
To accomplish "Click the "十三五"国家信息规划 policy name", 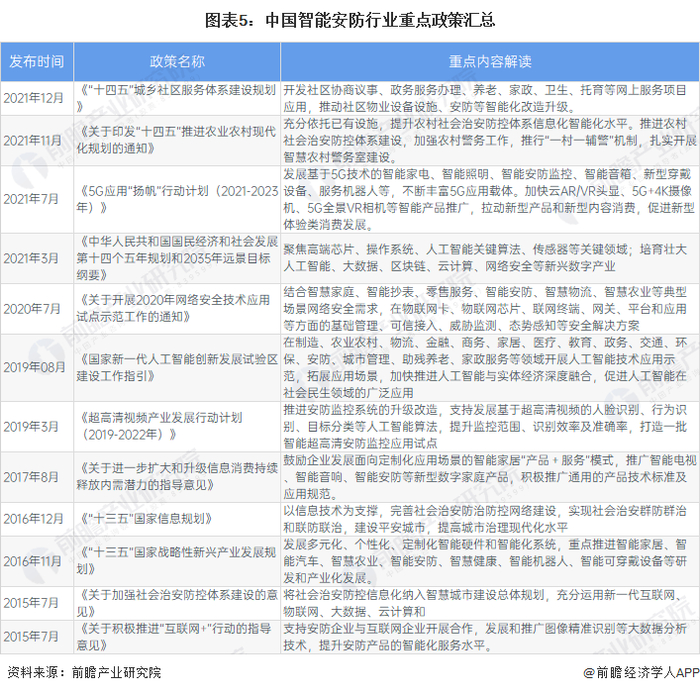I will 144,519.
